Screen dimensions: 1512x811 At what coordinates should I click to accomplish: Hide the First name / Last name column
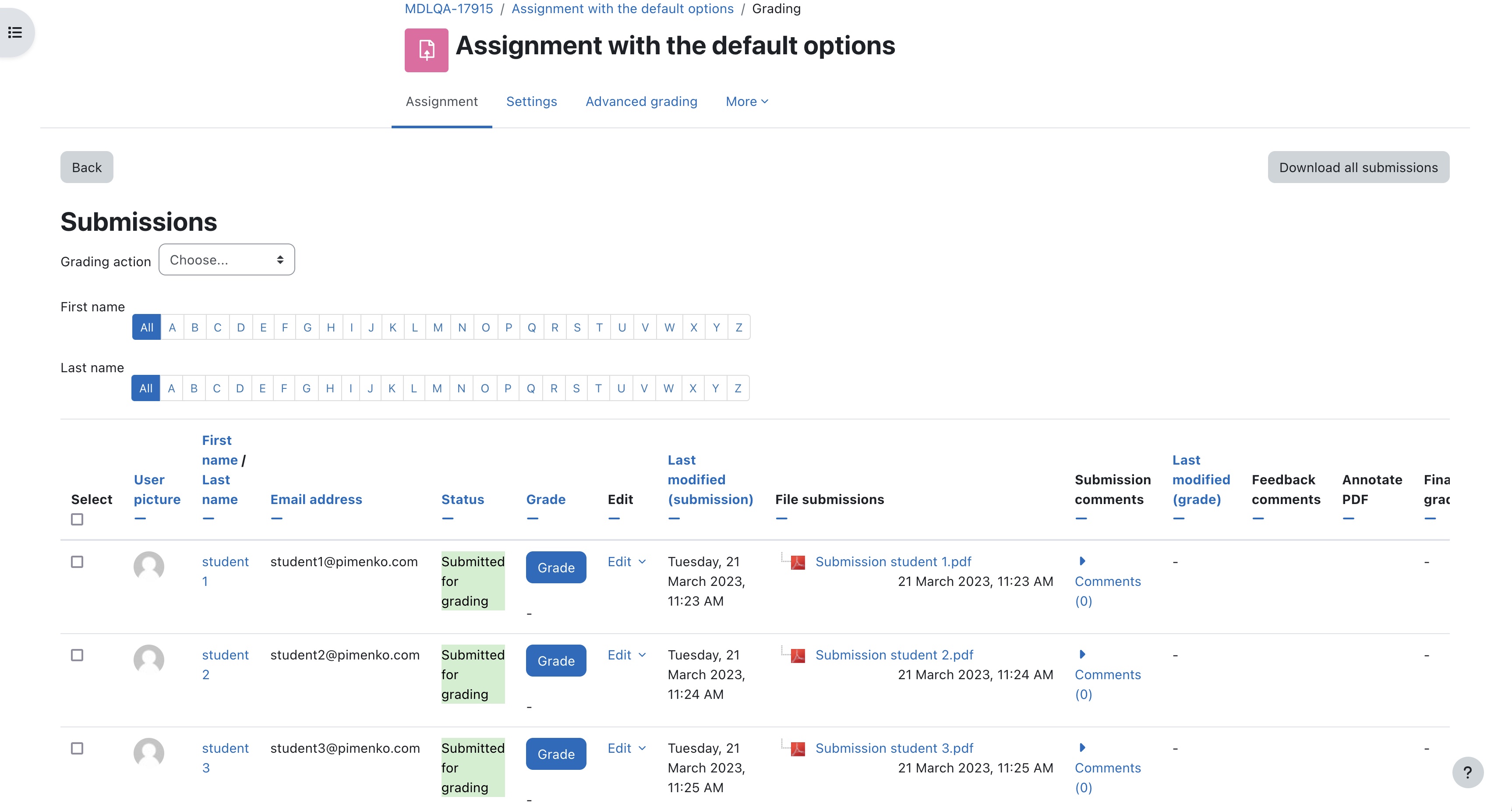click(x=208, y=519)
